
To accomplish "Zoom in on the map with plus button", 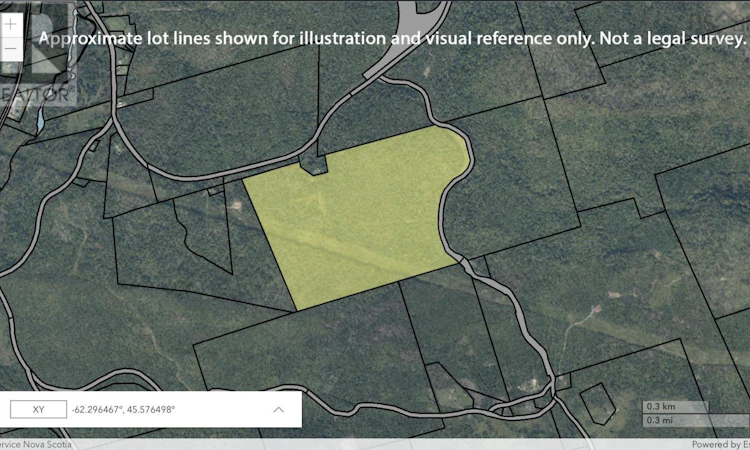I will [x=11, y=24].
